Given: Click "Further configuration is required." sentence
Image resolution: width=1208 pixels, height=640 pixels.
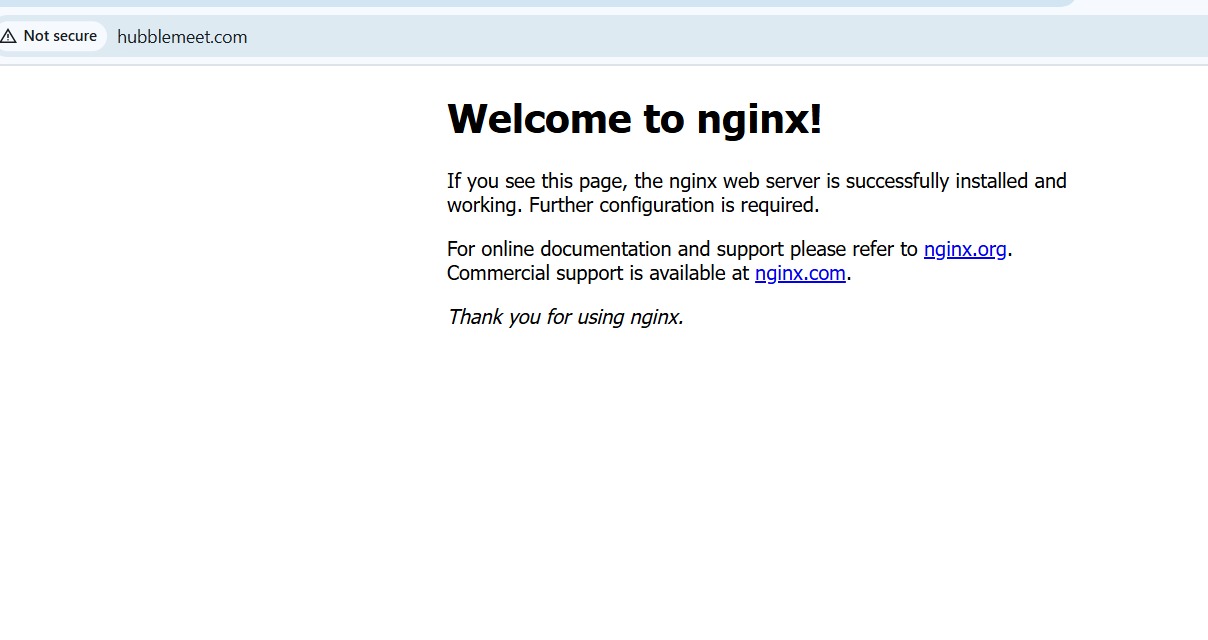Looking at the screenshot, I should click(x=673, y=205).
